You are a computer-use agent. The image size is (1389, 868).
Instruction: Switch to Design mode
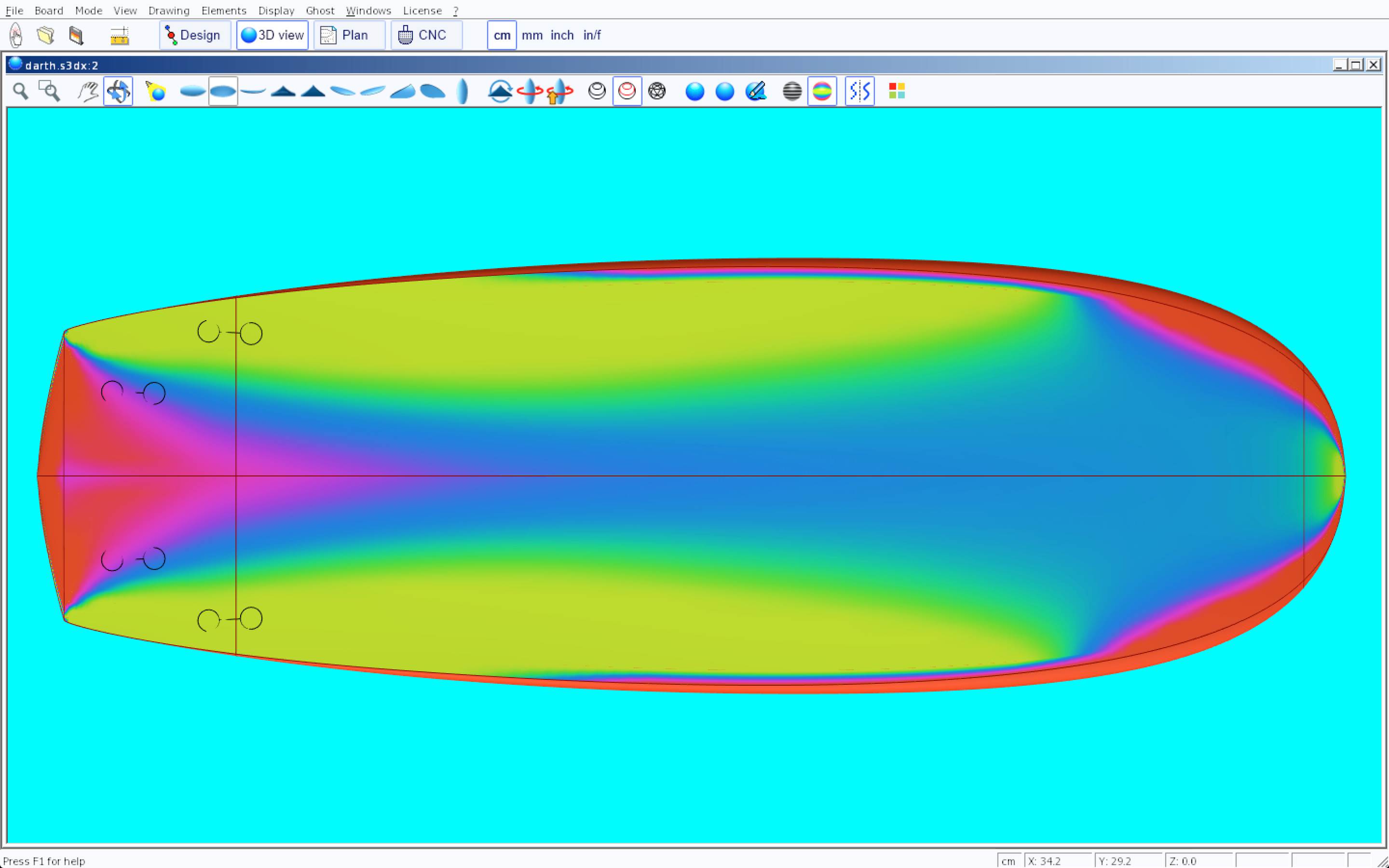tap(194, 35)
